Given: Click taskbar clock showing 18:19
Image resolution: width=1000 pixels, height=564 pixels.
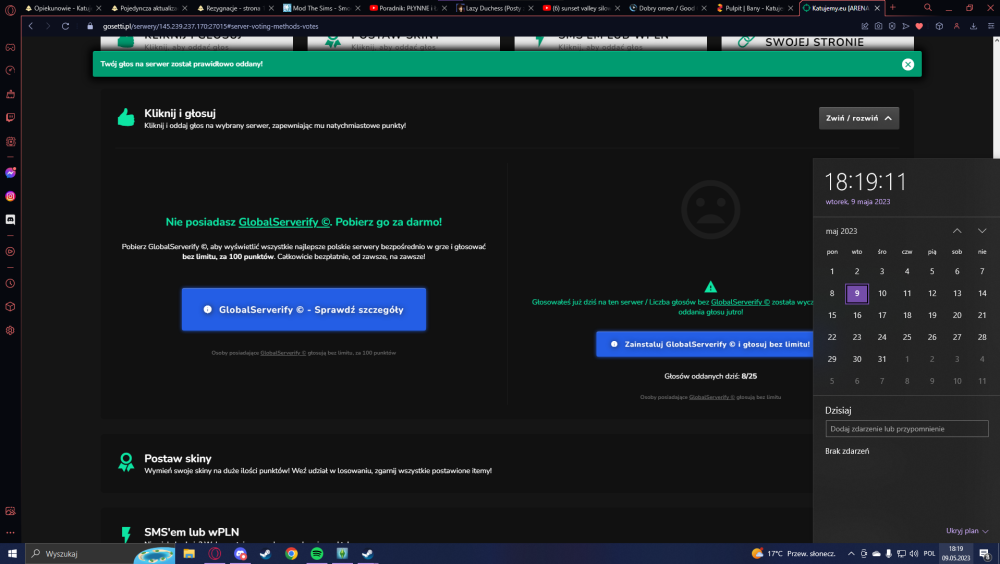Looking at the screenshot, I should [x=956, y=554].
